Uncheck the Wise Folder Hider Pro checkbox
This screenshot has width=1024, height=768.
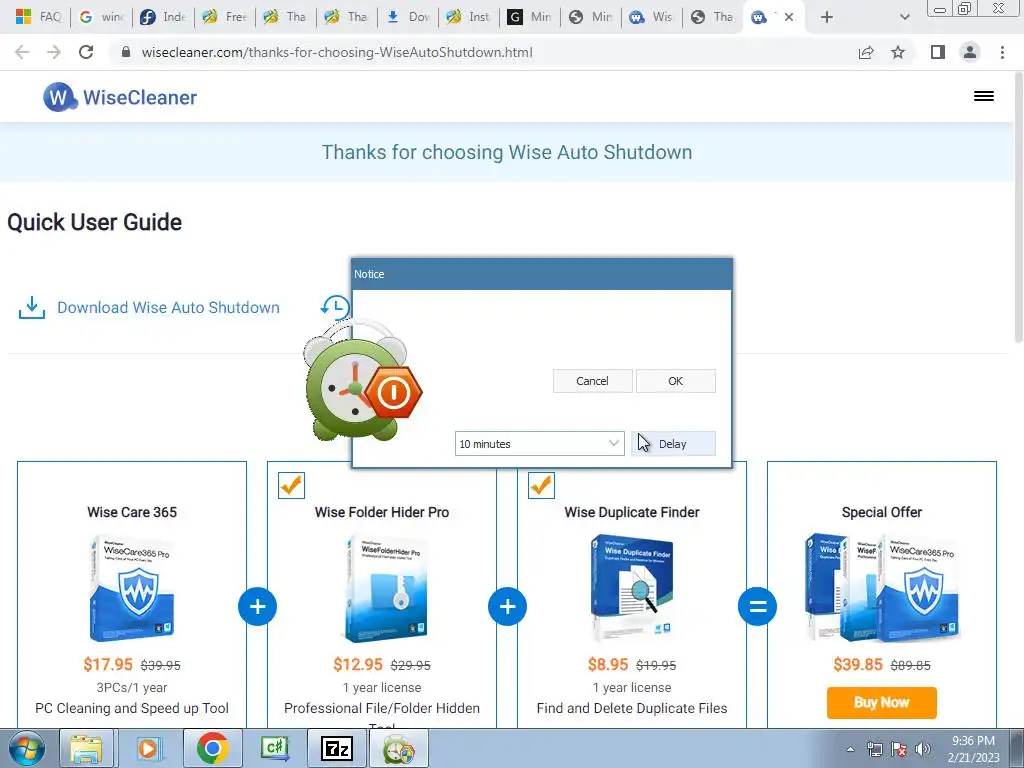[291, 485]
